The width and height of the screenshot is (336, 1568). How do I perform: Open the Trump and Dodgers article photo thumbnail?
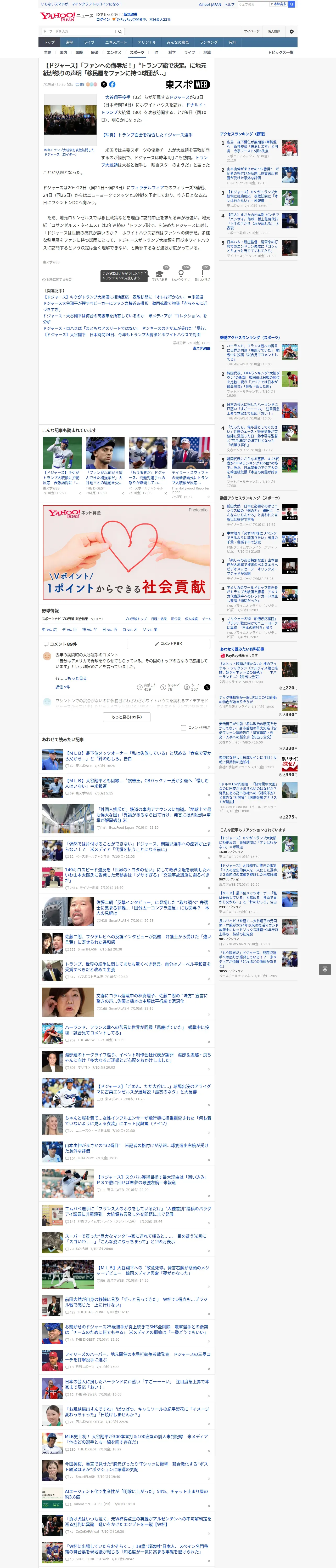coord(70,119)
